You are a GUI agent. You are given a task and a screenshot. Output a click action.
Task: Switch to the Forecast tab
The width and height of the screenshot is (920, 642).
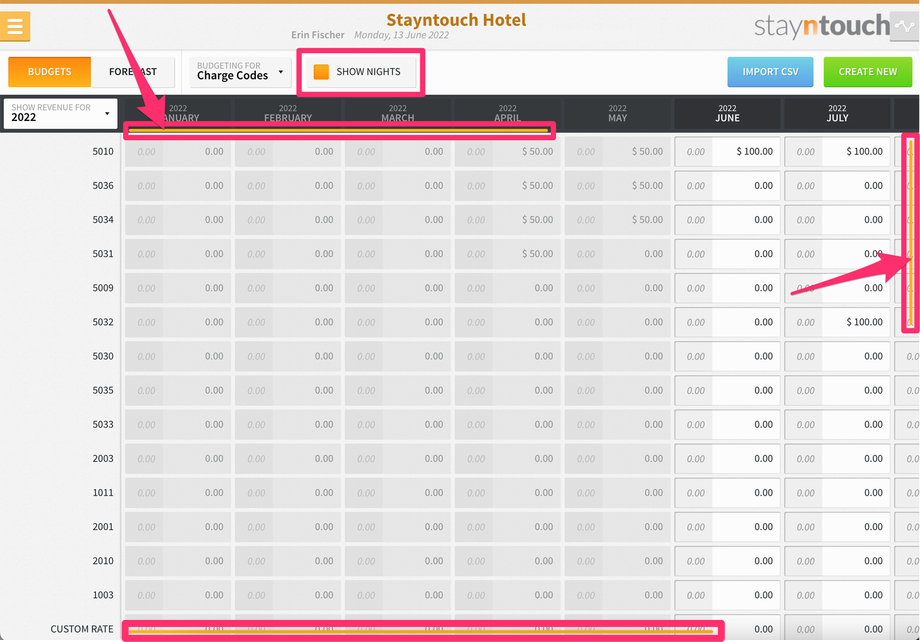tap(133, 72)
